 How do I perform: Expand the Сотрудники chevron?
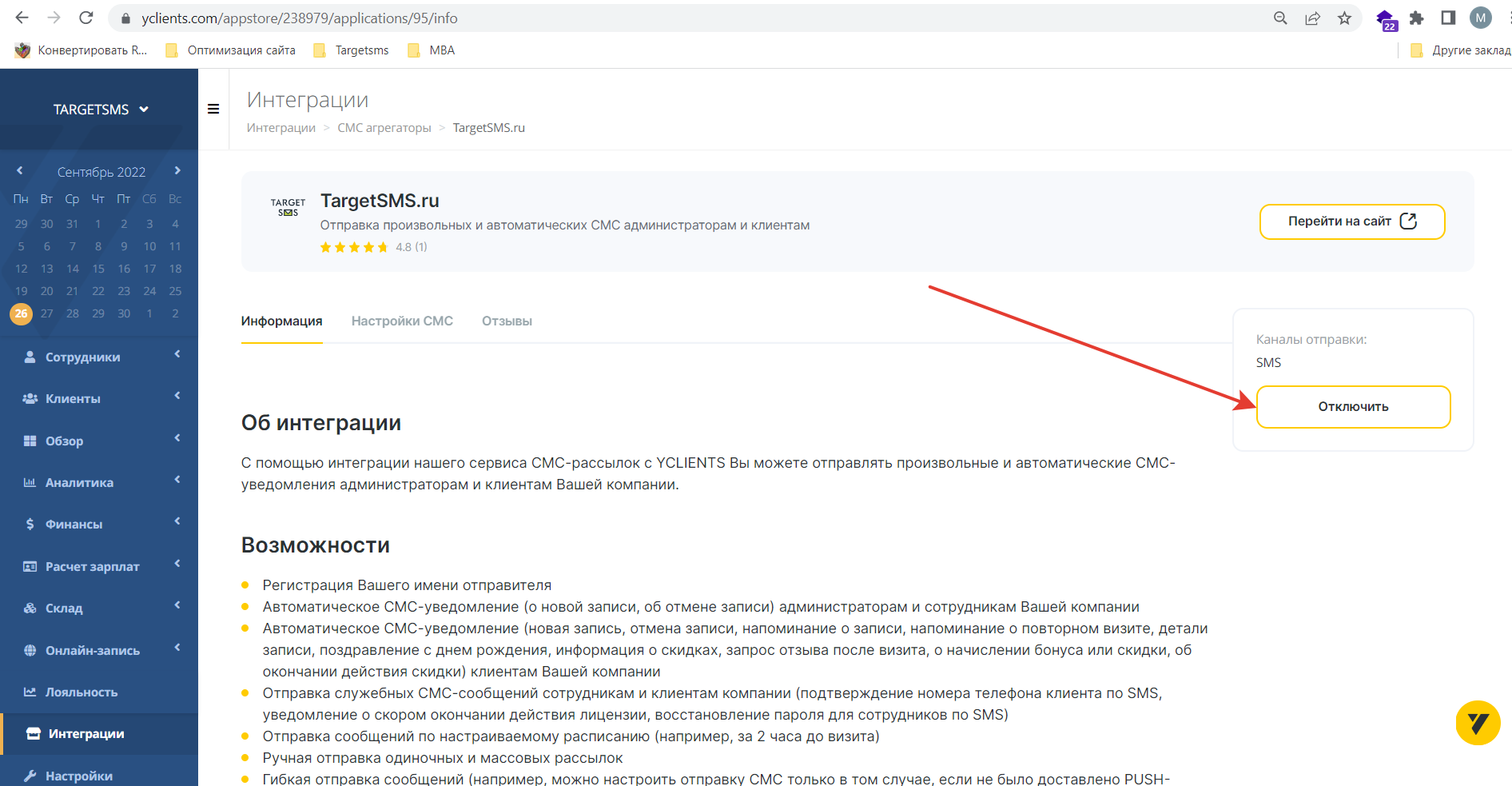[177, 354]
